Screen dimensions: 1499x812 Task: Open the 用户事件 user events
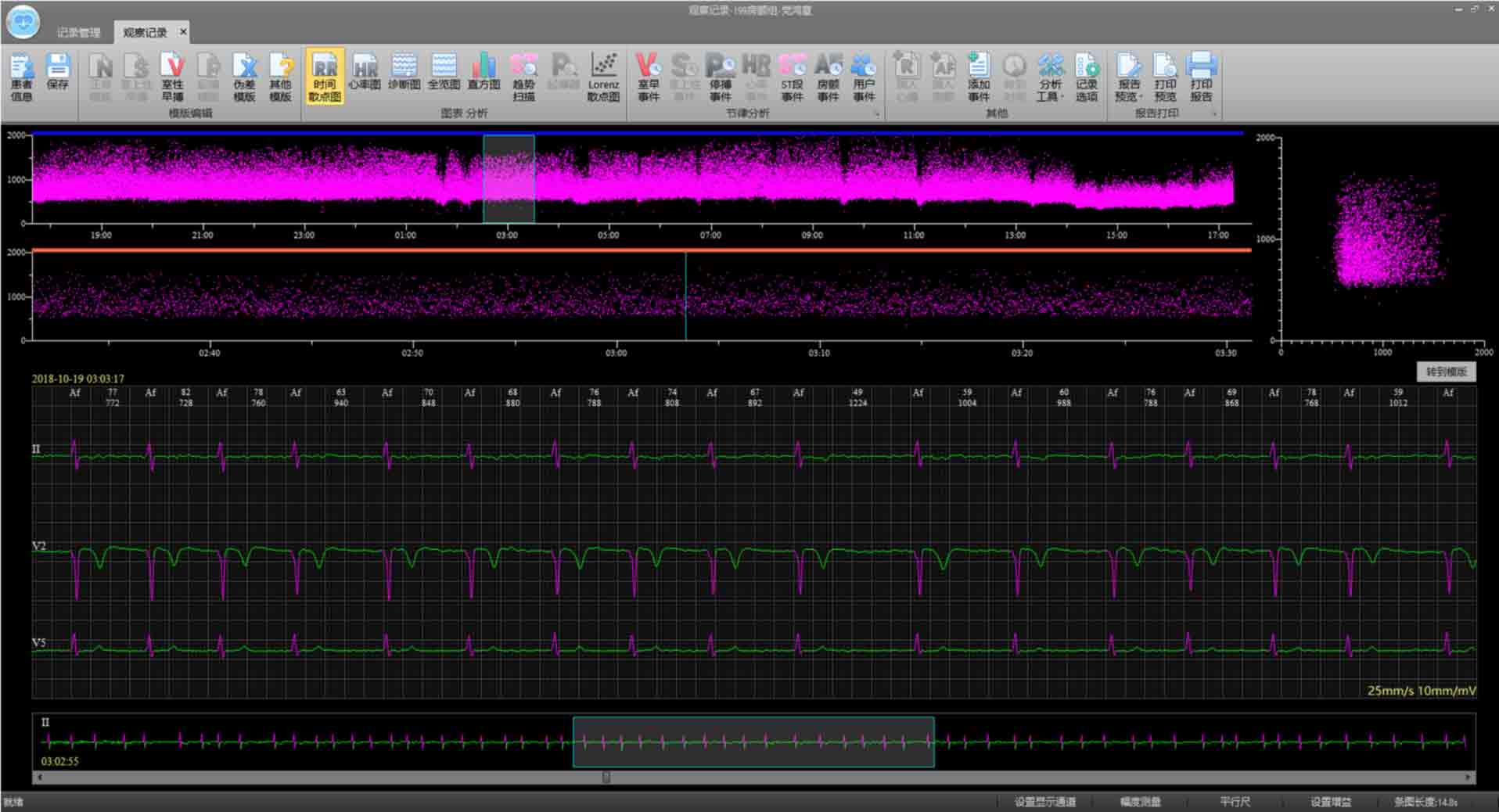tap(864, 77)
